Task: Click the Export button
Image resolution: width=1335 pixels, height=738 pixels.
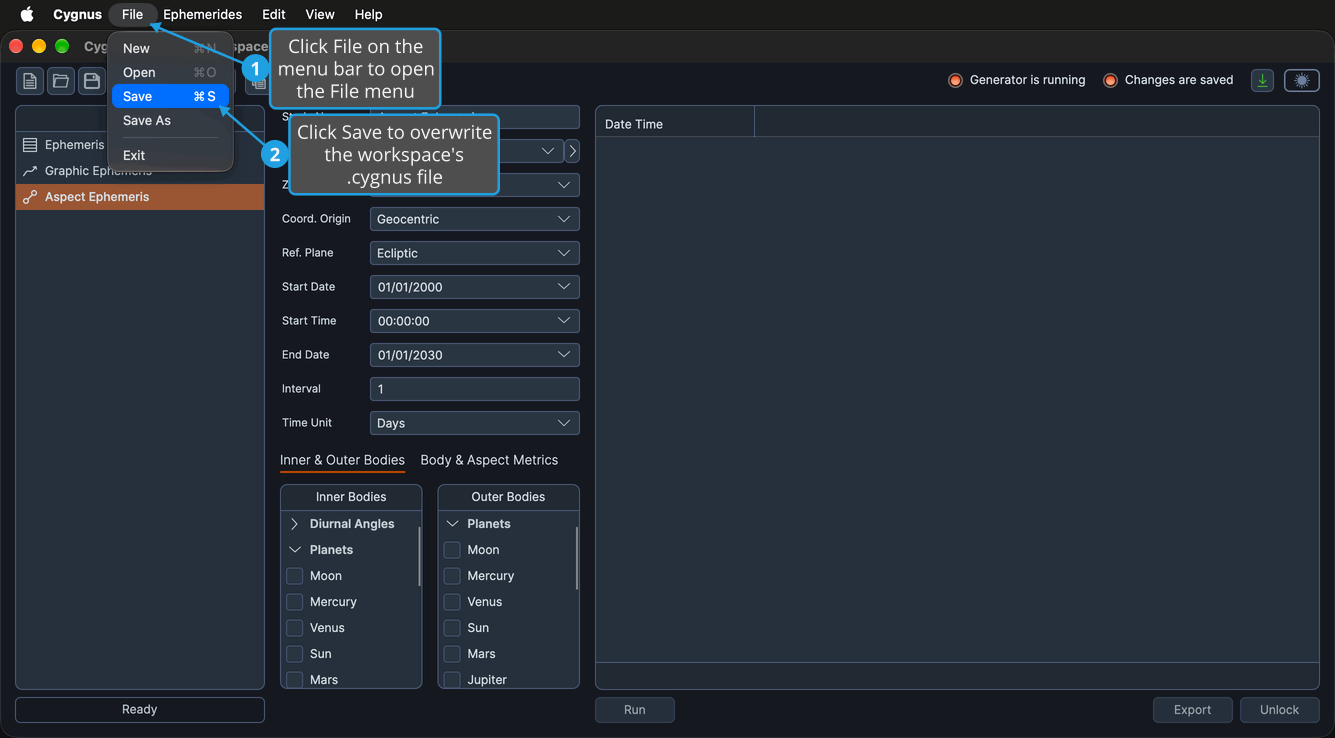Action: [1192, 710]
